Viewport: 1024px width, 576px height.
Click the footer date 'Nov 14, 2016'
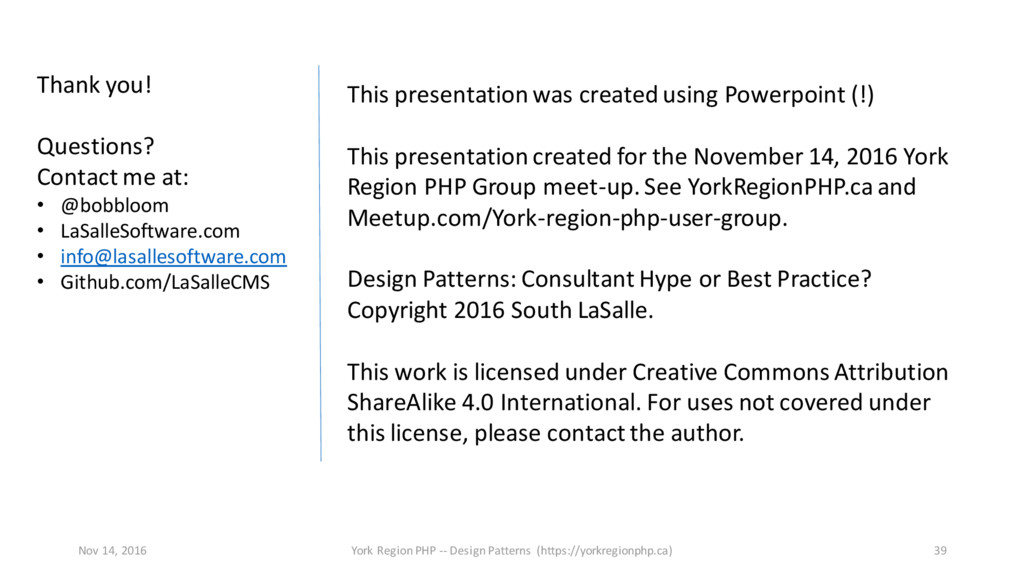click(x=112, y=551)
